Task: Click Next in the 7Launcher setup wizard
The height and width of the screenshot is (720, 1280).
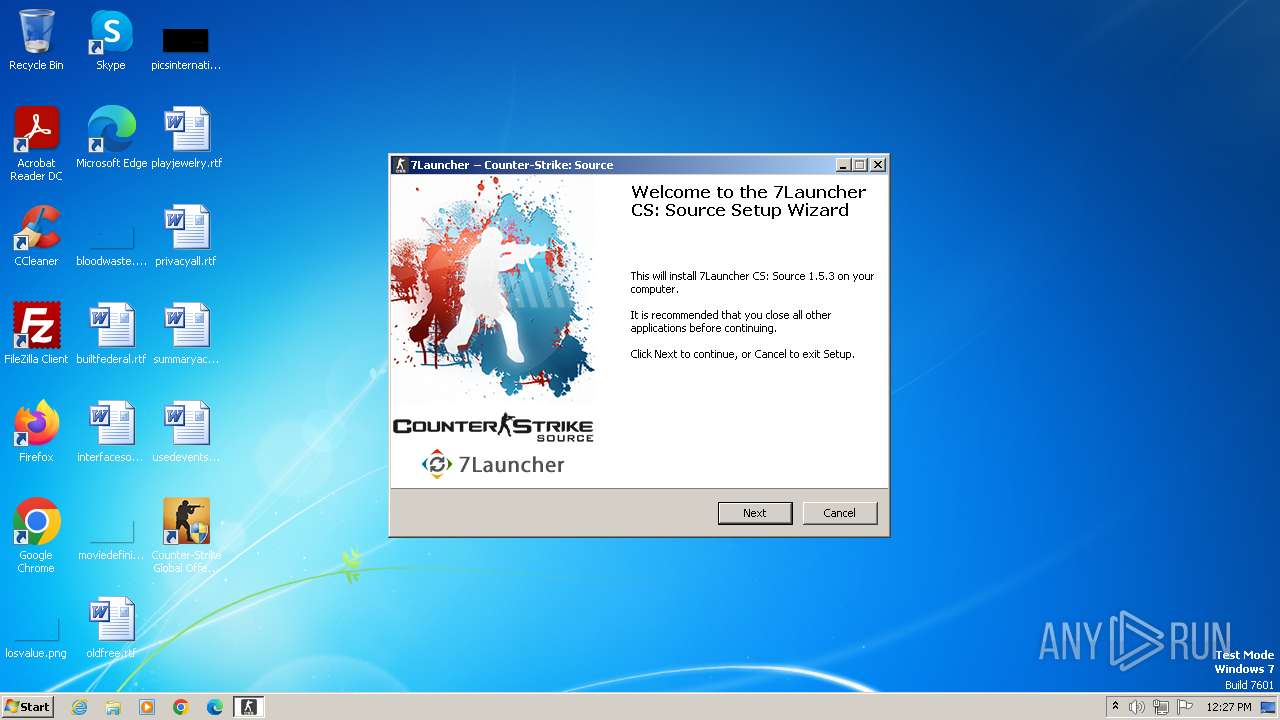Action: [x=754, y=513]
